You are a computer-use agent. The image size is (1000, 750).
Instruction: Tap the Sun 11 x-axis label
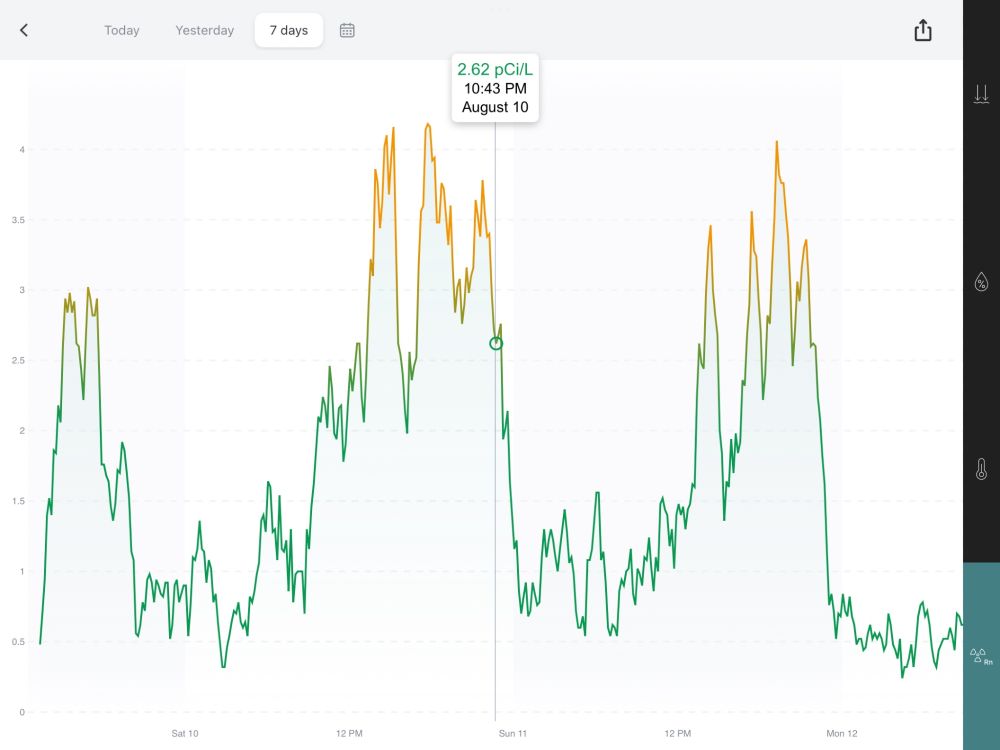tap(513, 733)
